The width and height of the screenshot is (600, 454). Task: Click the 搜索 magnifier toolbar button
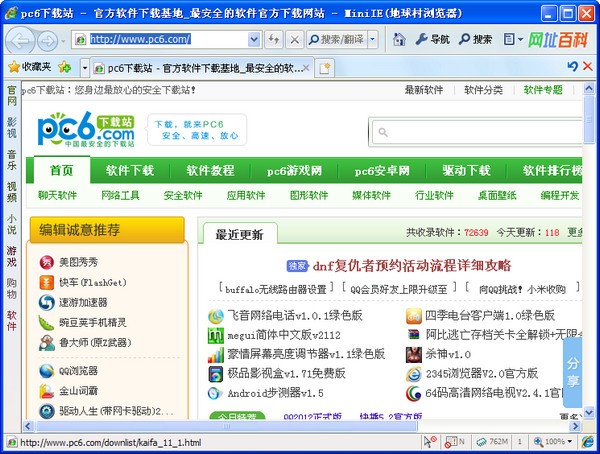(475, 39)
